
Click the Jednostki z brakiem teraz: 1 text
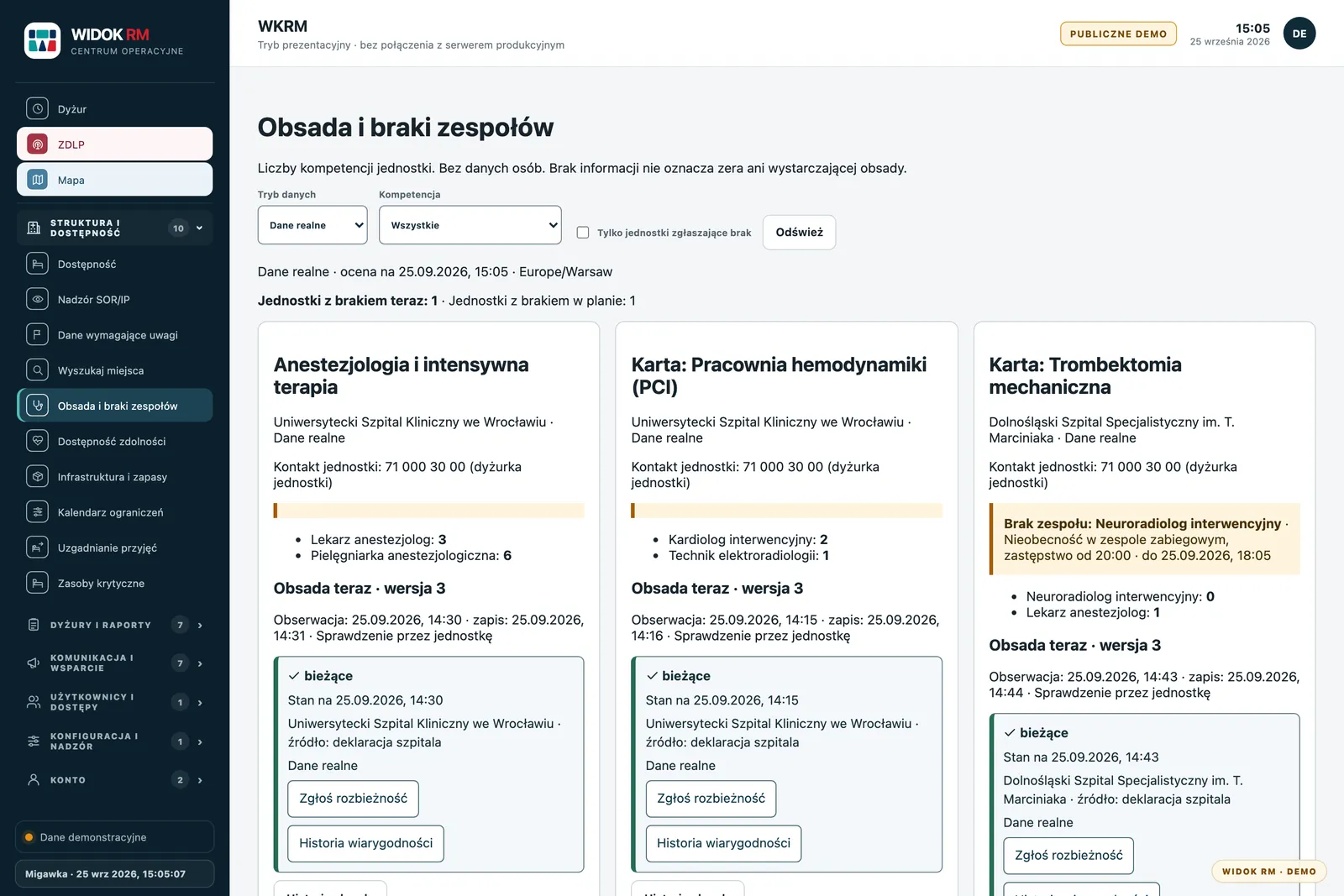tap(348, 301)
